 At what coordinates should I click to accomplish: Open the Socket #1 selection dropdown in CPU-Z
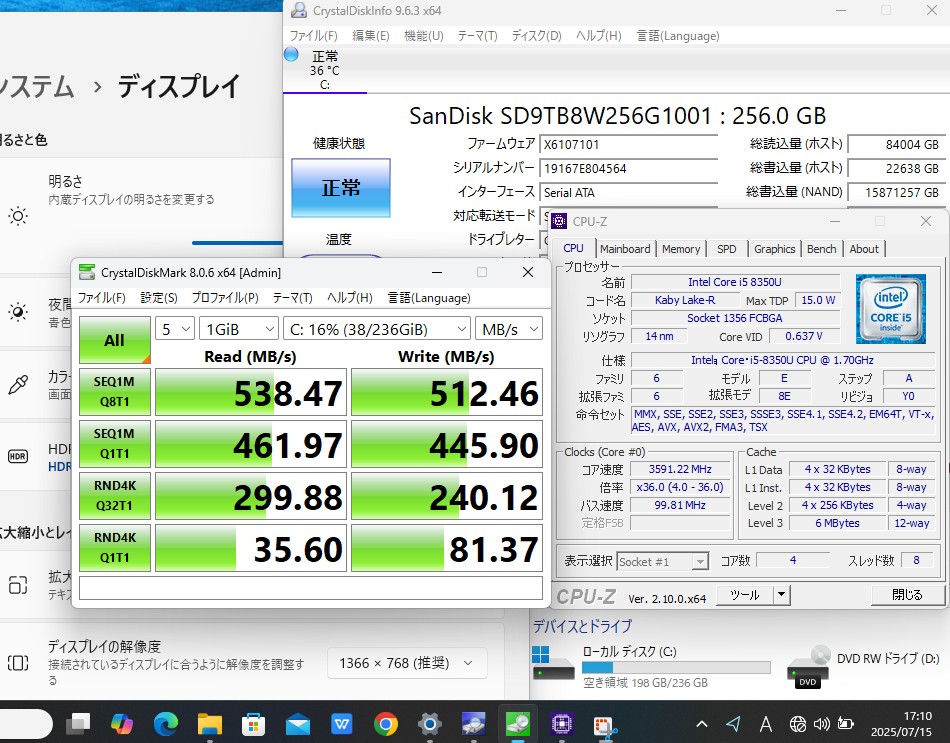[663, 562]
